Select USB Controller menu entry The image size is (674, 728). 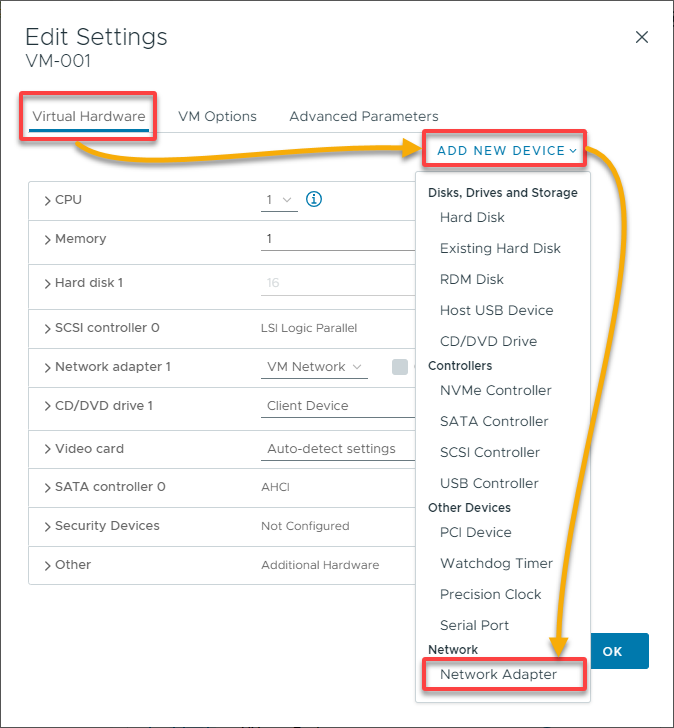coord(489,483)
